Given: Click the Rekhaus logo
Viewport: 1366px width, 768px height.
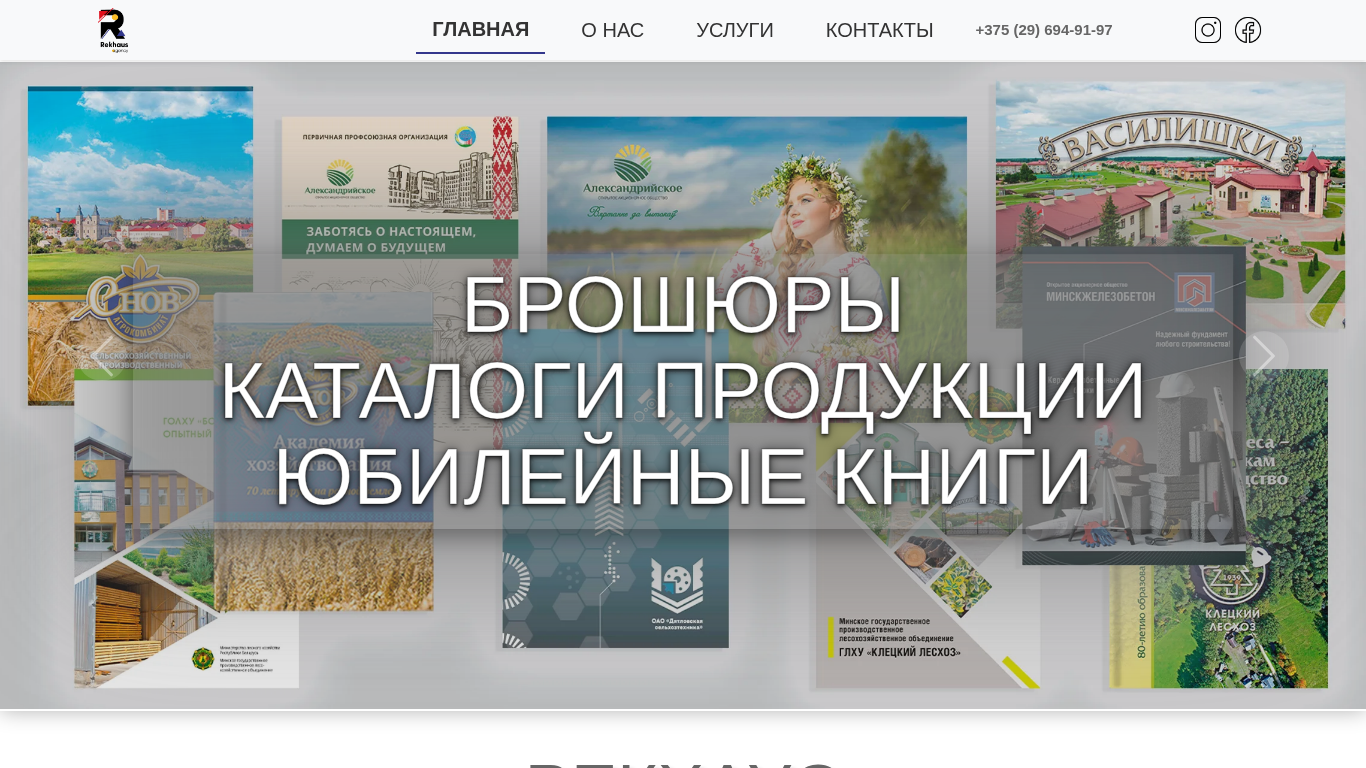Looking at the screenshot, I should [x=113, y=30].
